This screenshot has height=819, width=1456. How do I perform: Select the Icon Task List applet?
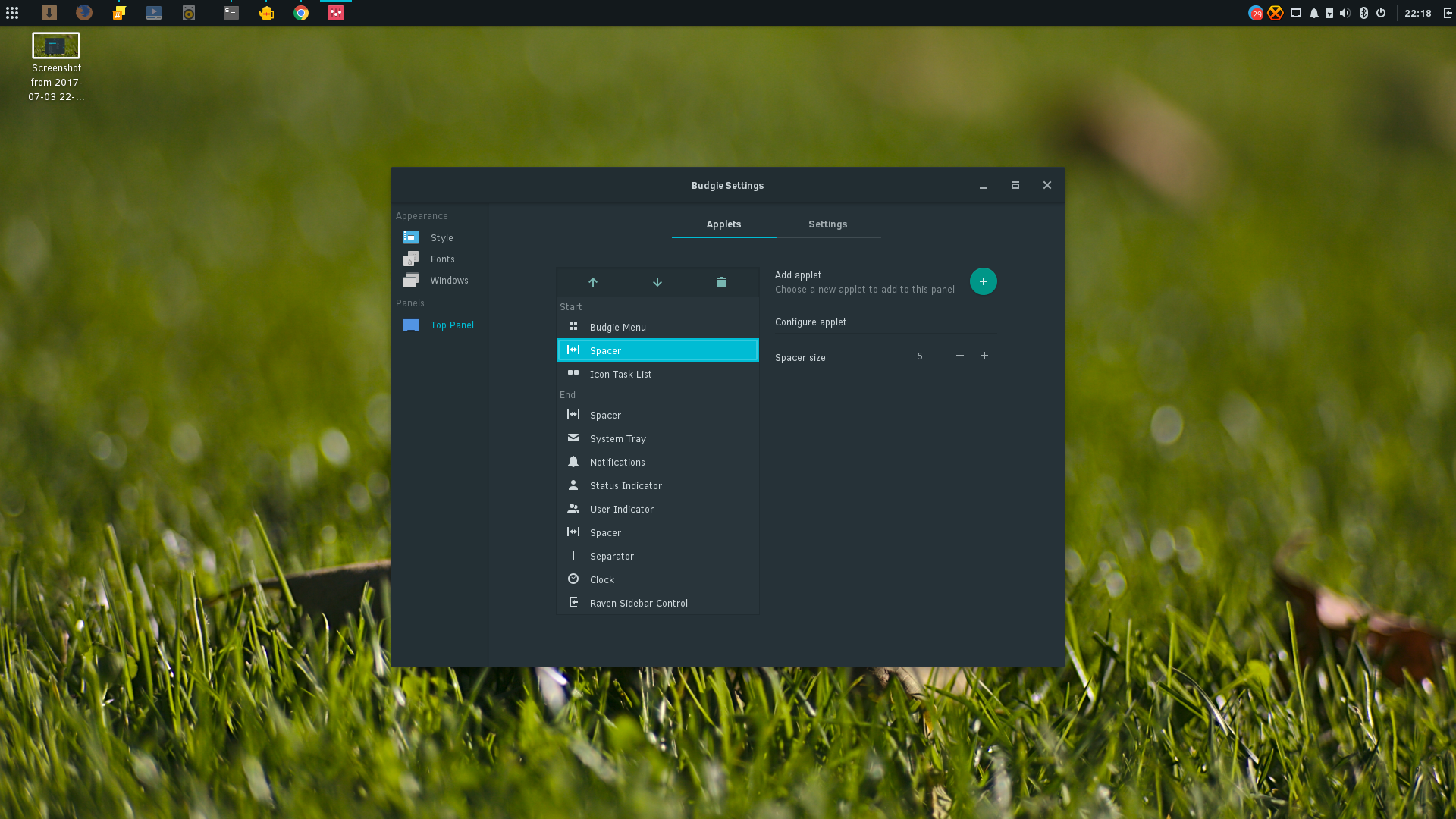coord(657,374)
